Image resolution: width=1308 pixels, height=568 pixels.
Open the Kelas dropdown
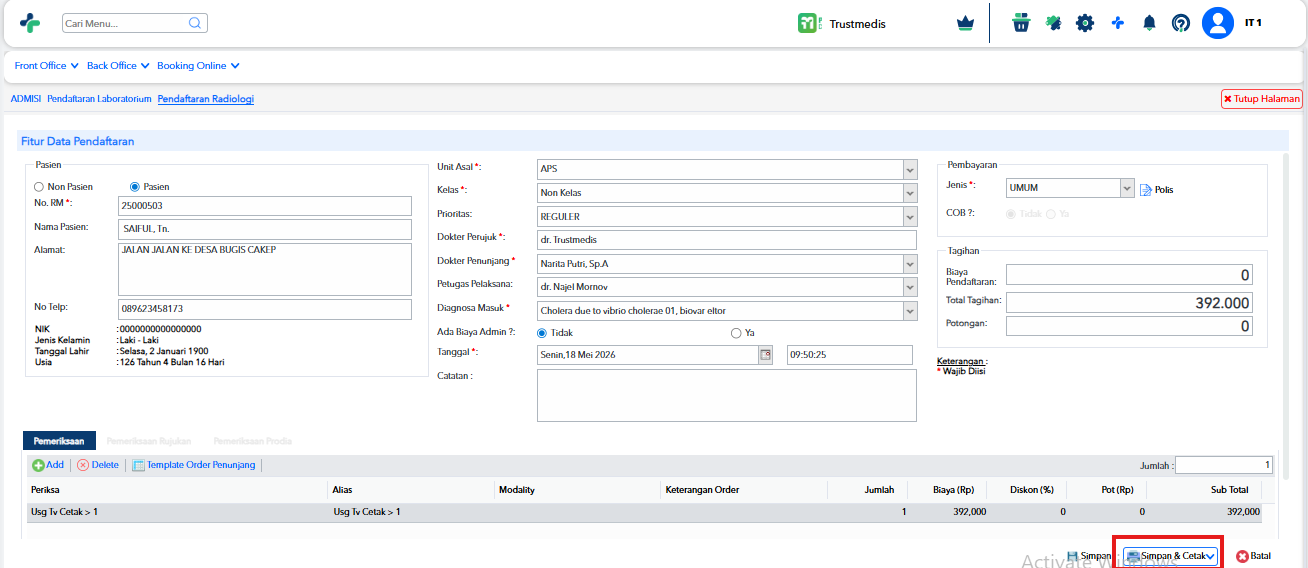coord(909,193)
